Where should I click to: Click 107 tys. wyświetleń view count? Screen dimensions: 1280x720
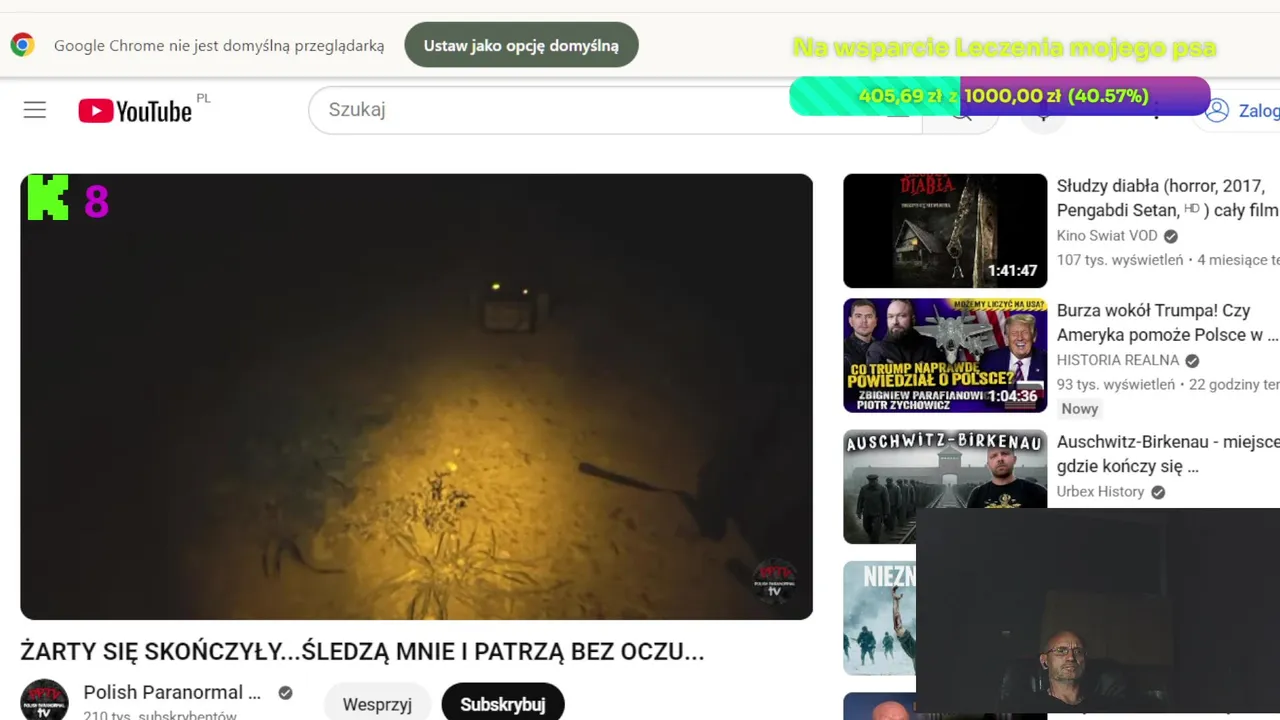[1120, 260]
